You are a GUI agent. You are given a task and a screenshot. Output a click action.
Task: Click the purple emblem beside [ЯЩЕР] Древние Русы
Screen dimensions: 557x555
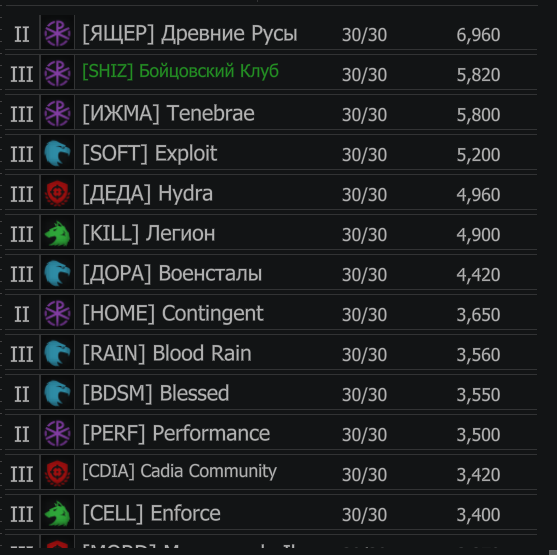[57, 34]
